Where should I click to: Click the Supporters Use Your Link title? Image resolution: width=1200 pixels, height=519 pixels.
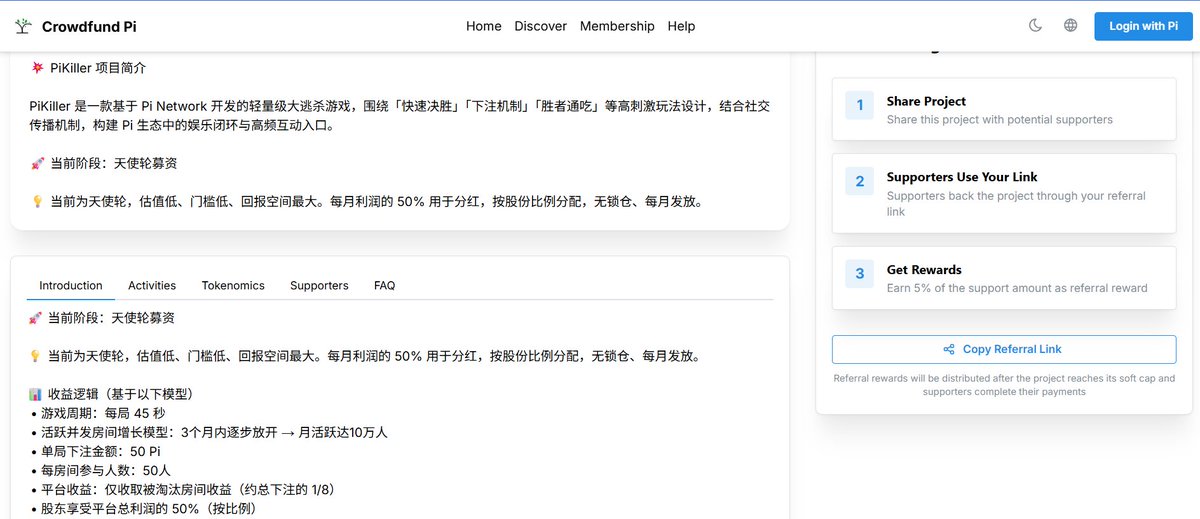pyautogui.click(x=962, y=177)
